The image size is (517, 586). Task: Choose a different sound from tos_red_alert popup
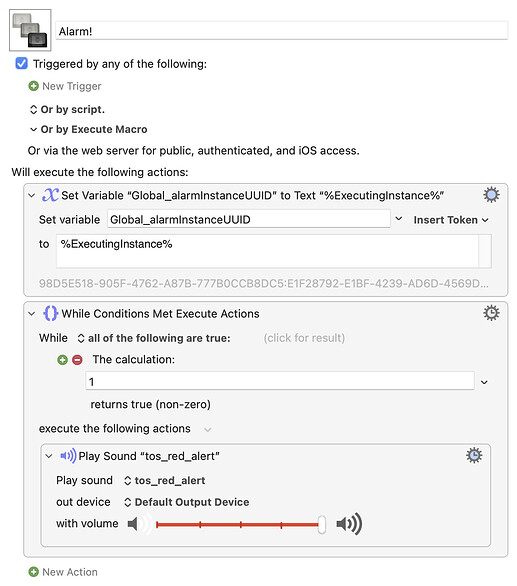click(x=164, y=480)
